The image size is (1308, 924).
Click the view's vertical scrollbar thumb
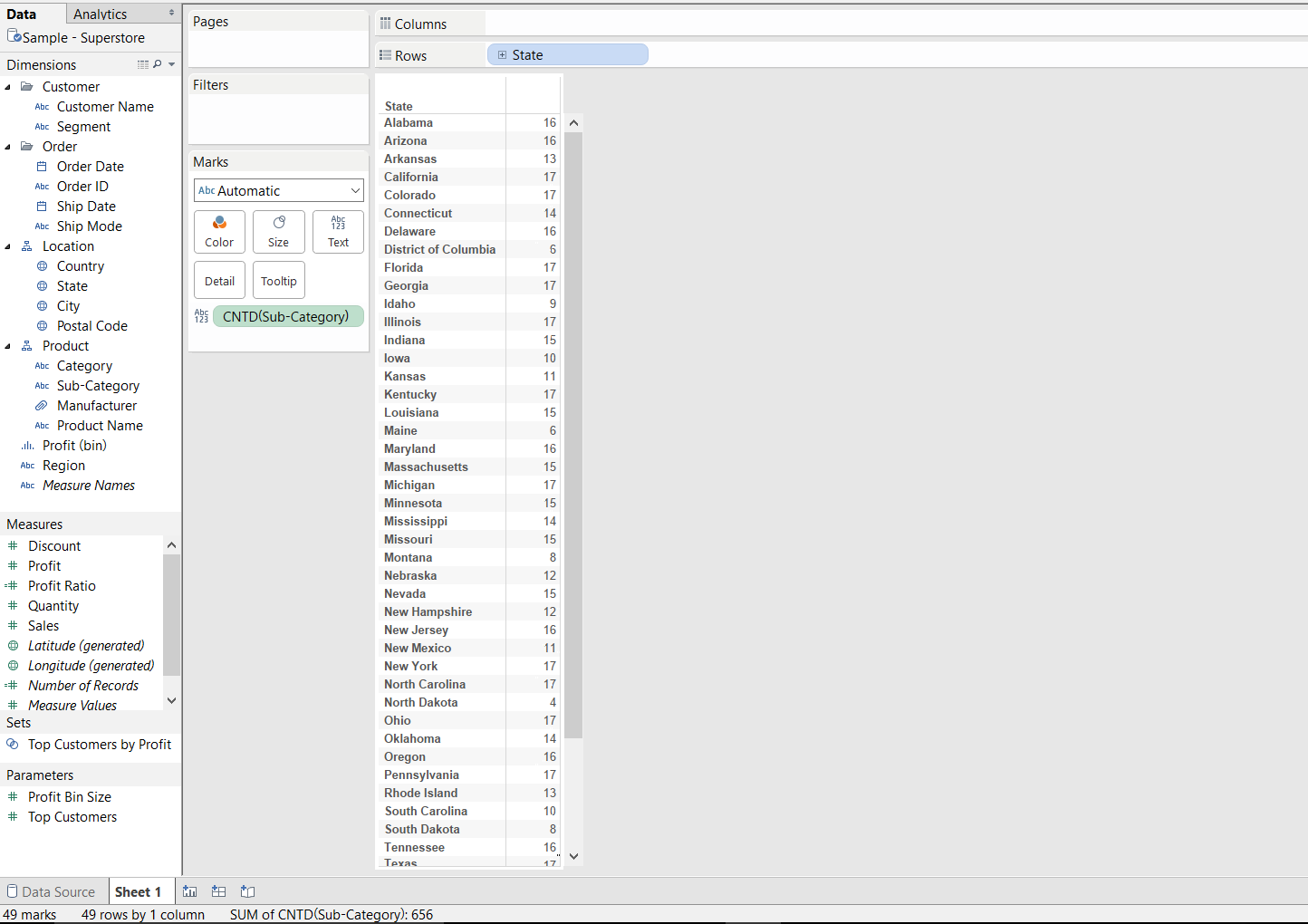point(573,435)
